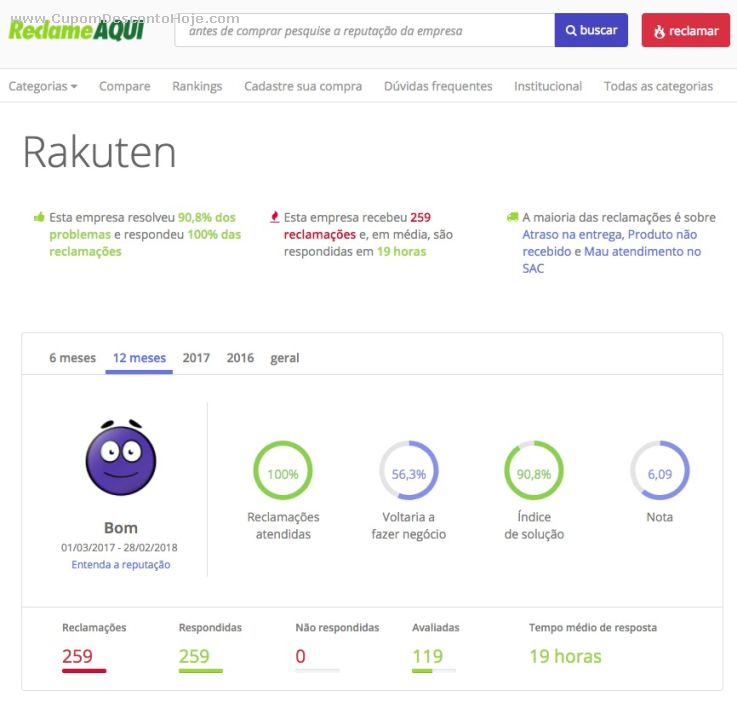Viewport: 737px width, 713px height.
Task: Click the green truck icon
Action: [x=513, y=217]
